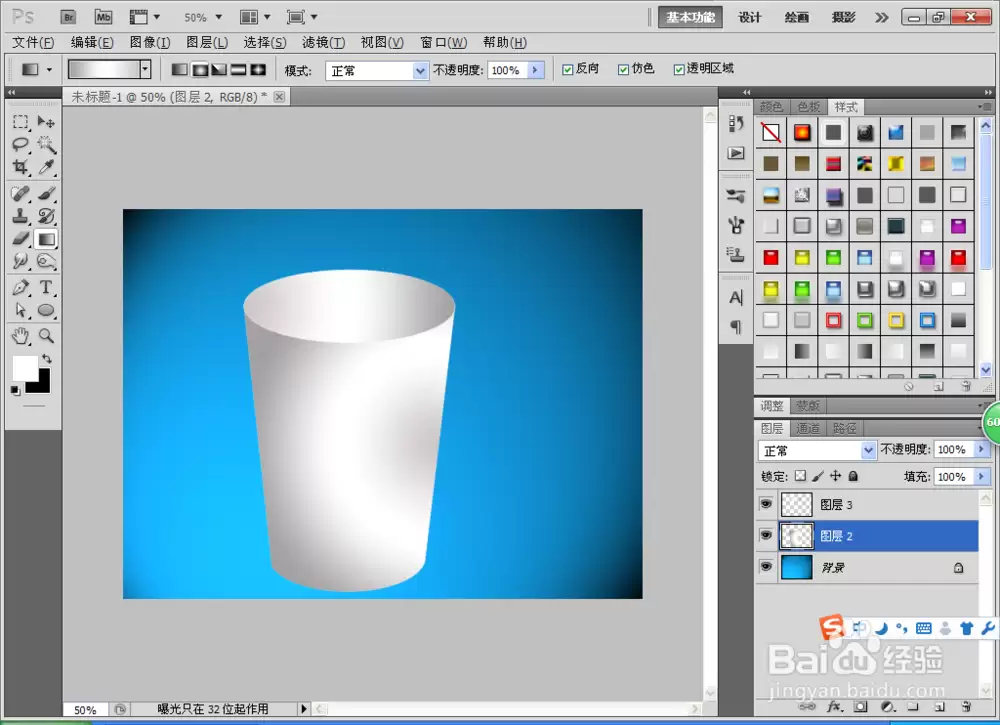This screenshot has height=725, width=1000.
Task: Click the black background color swatch
Action: pos(42,386)
